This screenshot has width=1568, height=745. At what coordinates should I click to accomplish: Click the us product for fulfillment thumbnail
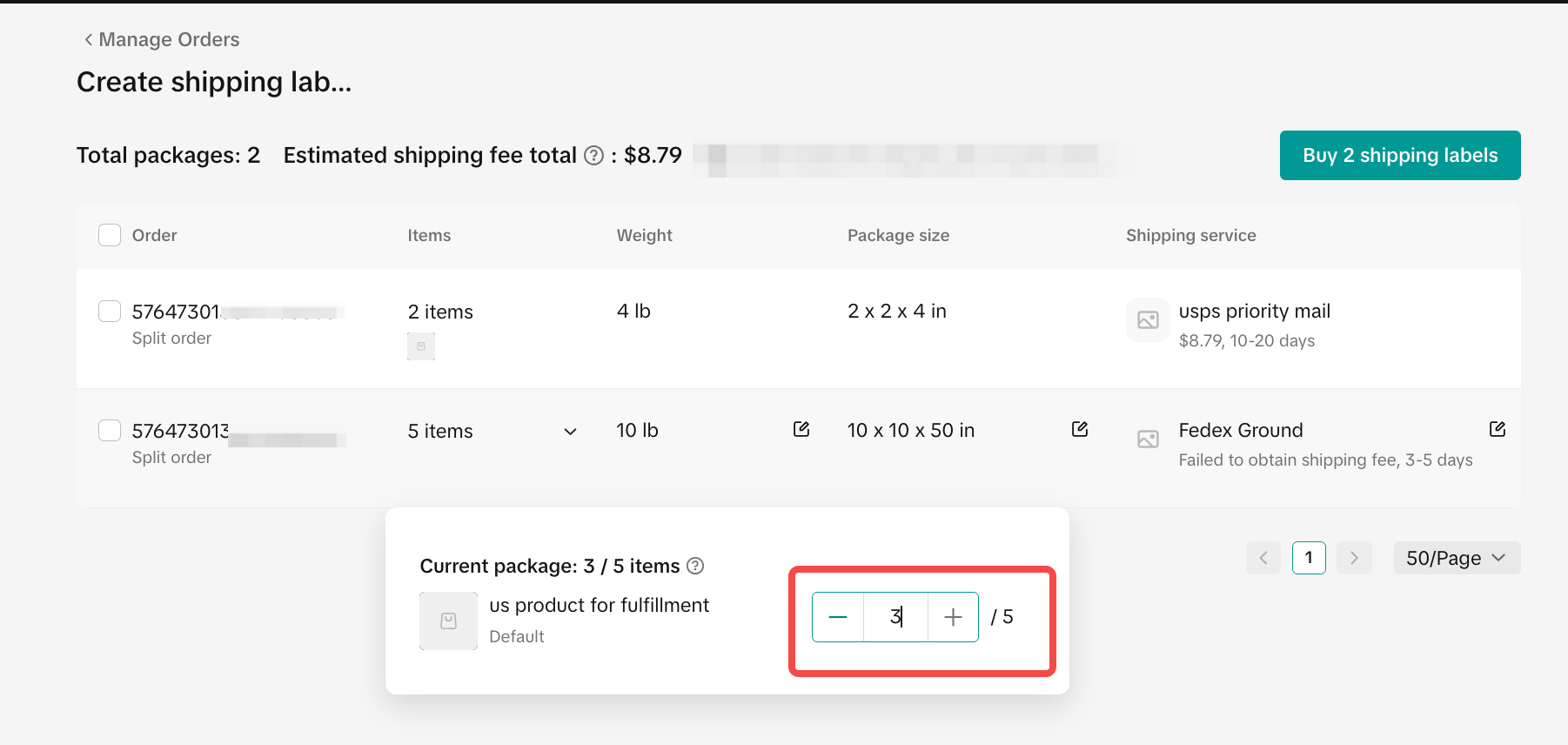coord(448,621)
